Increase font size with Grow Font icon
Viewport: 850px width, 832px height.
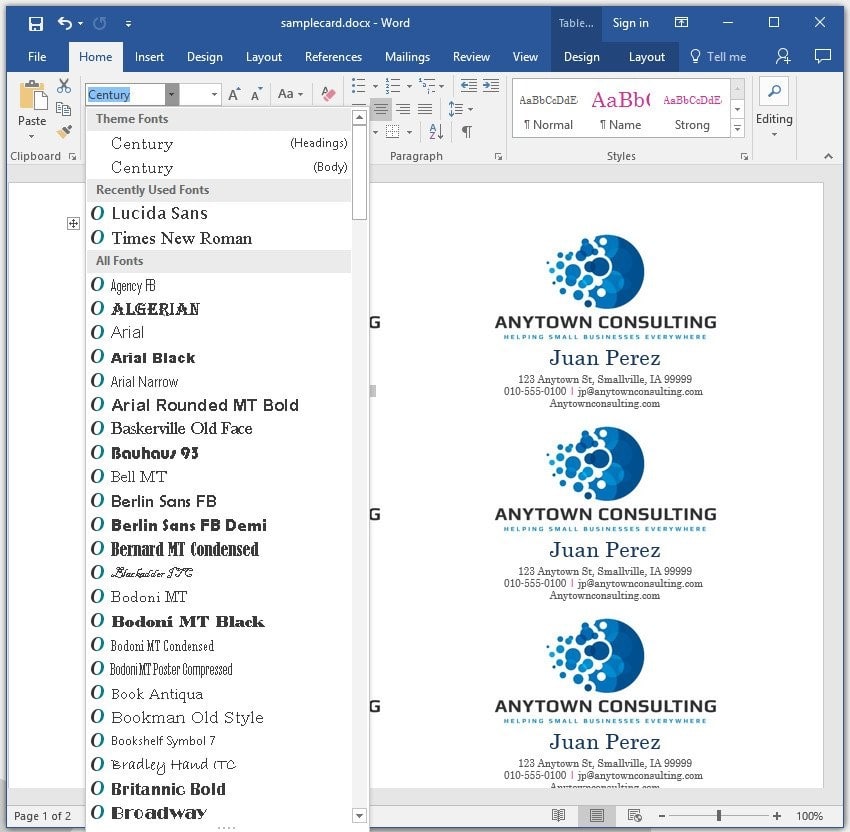tap(234, 94)
